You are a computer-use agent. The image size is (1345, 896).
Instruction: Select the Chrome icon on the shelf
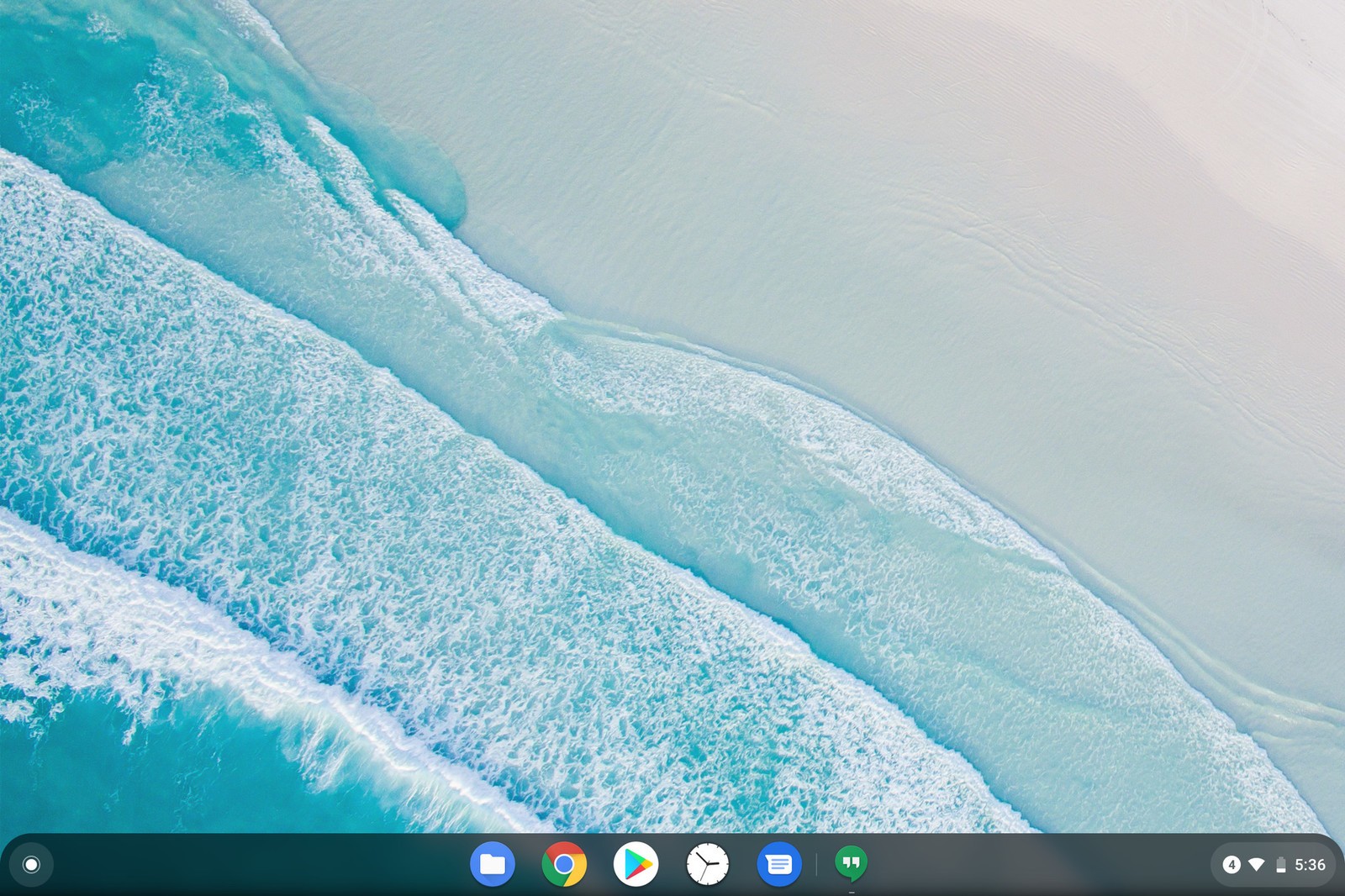pos(563,864)
